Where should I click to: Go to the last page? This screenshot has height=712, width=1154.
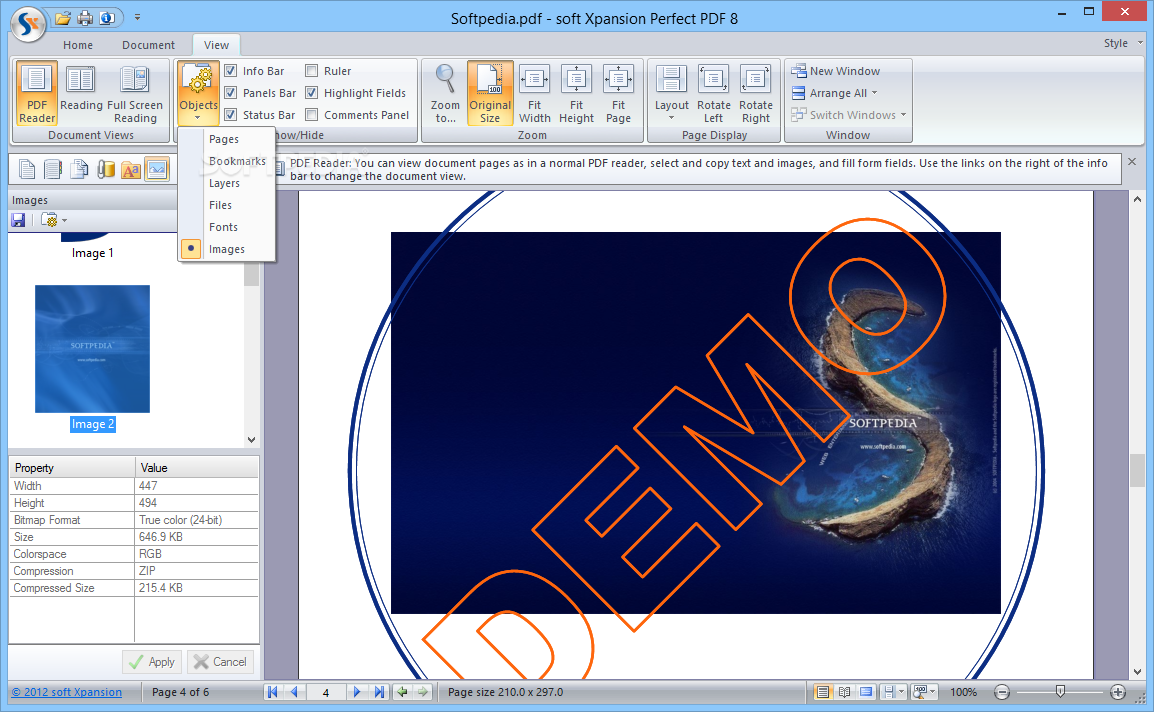[x=379, y=691]
